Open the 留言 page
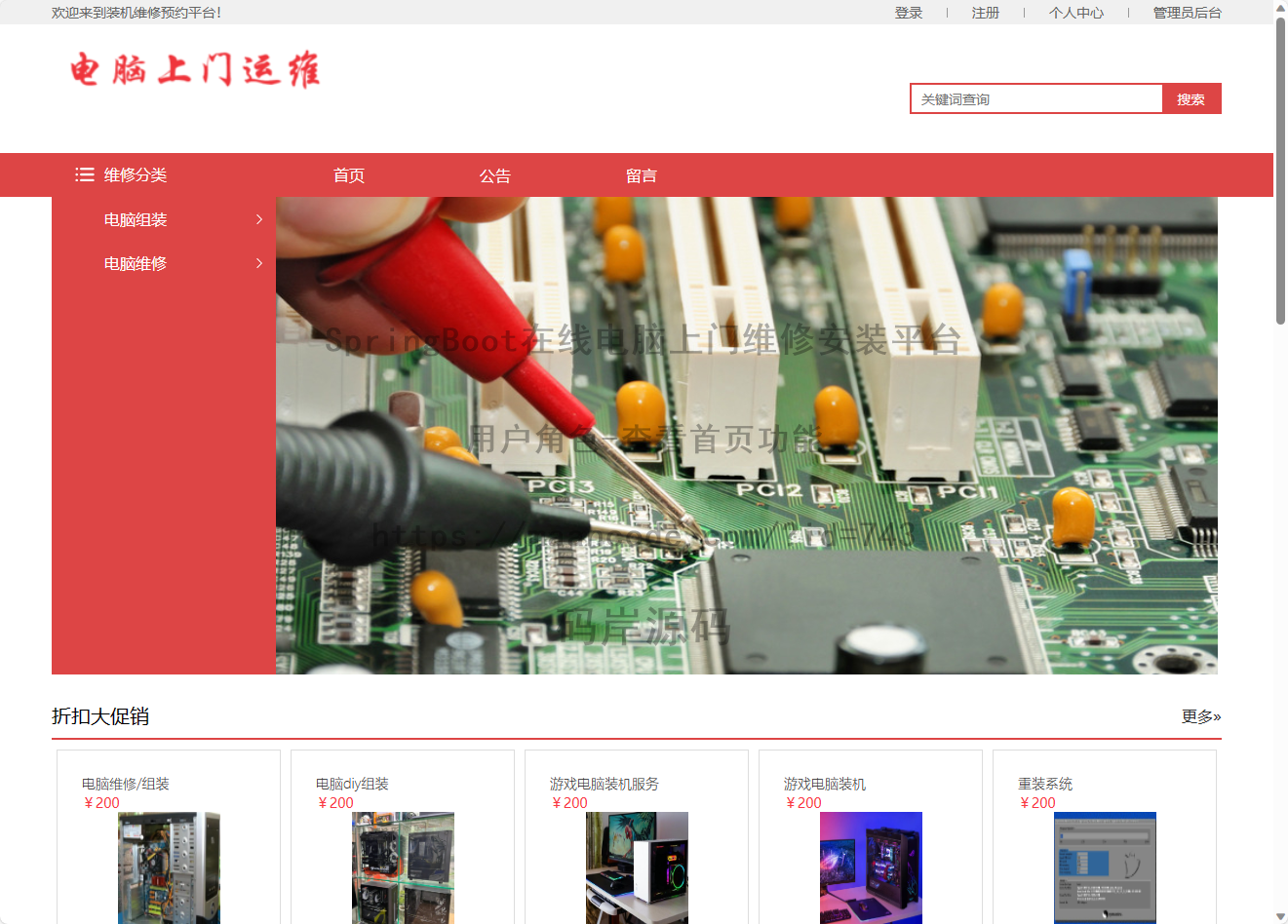This screenshot has width=1288, height=924. pos(642,175)
